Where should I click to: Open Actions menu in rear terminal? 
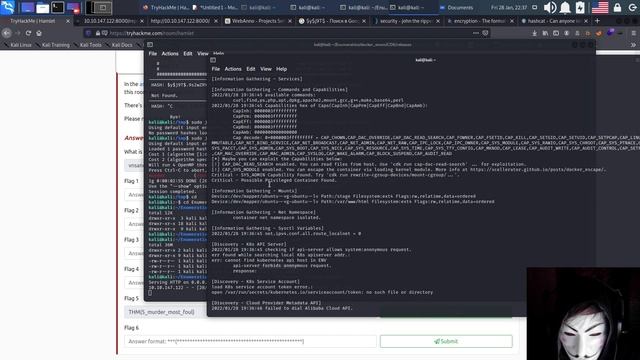click(170, 53)
